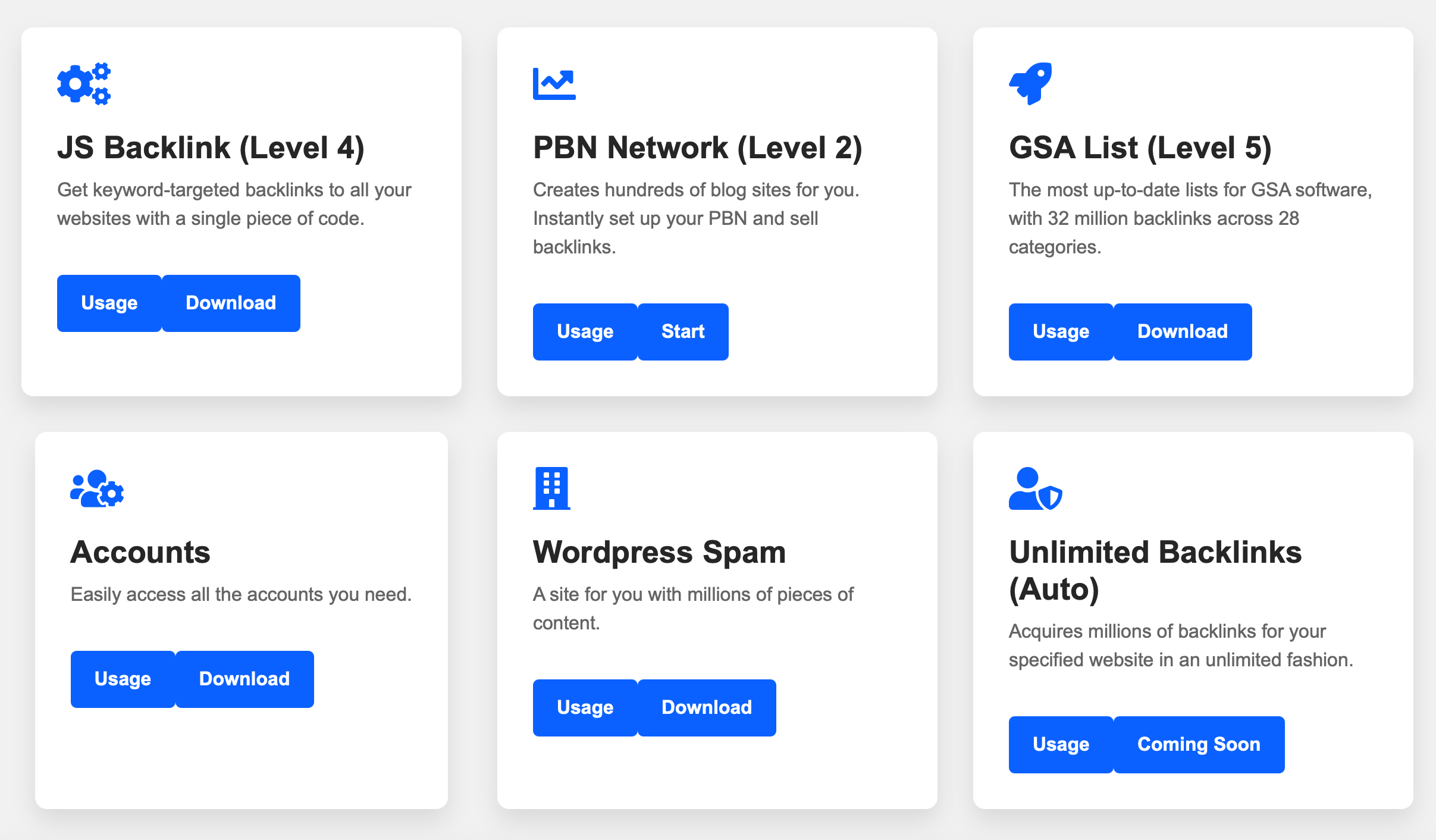The height and width of the screenshot is (840, 1436).
Task: Download the Wordpress Spam tool
Action: [707, 708]
